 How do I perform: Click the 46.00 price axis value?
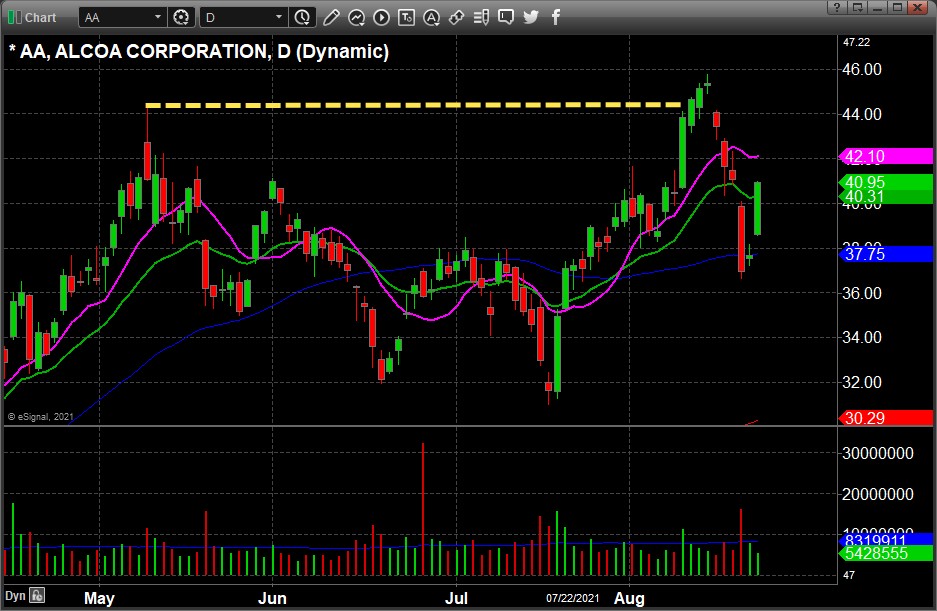tap(861, 69)
